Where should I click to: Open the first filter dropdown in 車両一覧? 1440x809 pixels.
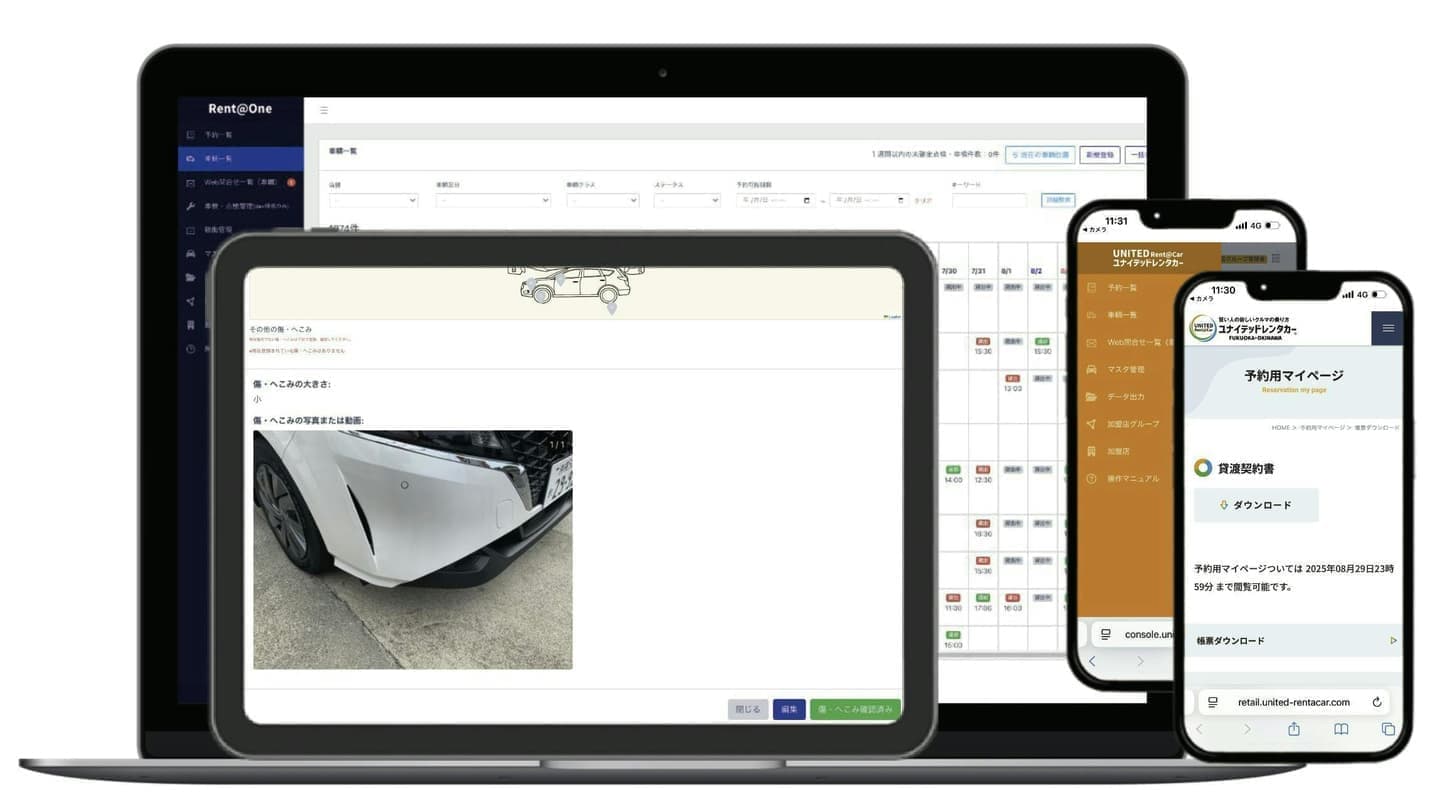[x=372, y=200]
